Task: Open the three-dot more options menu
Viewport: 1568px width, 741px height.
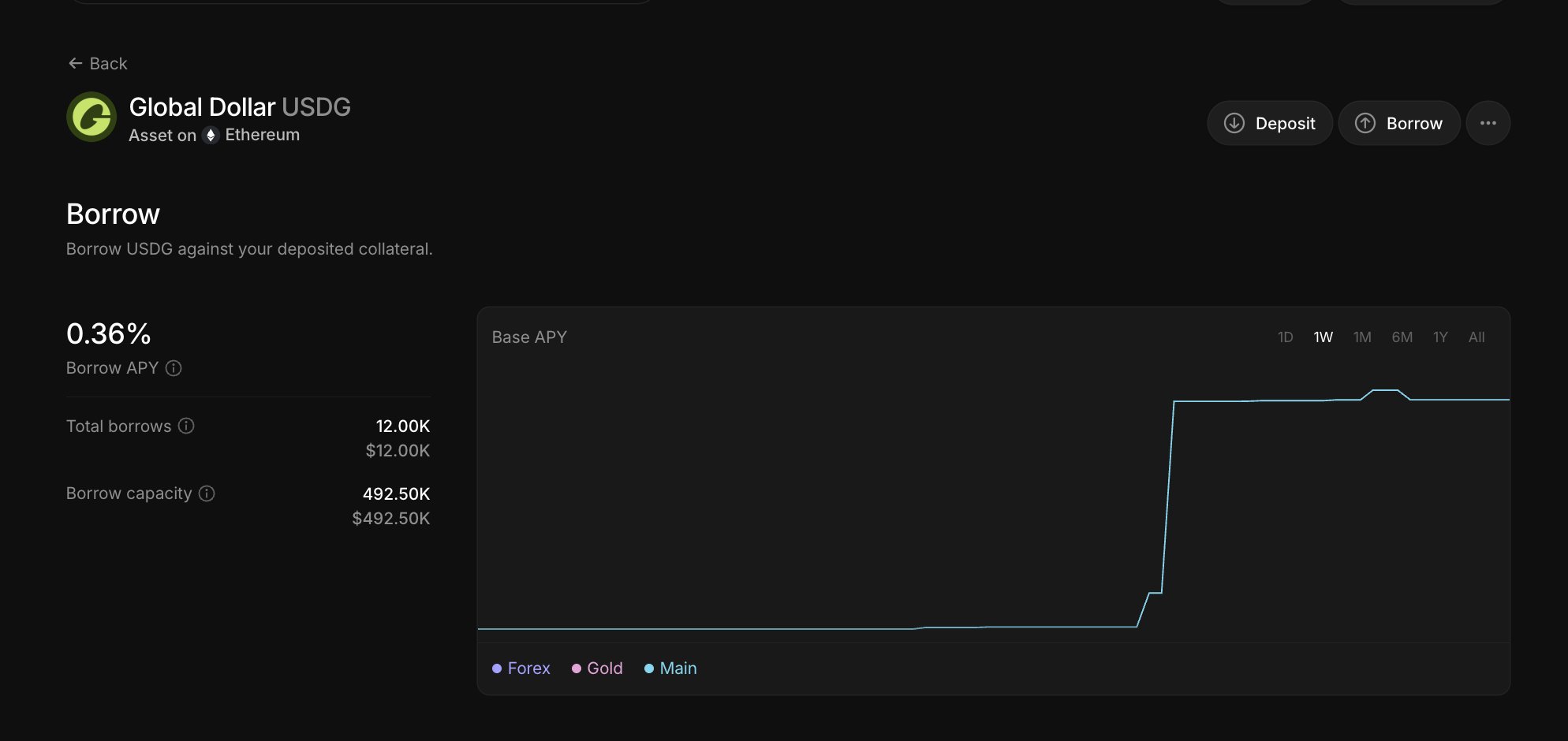Action: (x=1488, y=123)
